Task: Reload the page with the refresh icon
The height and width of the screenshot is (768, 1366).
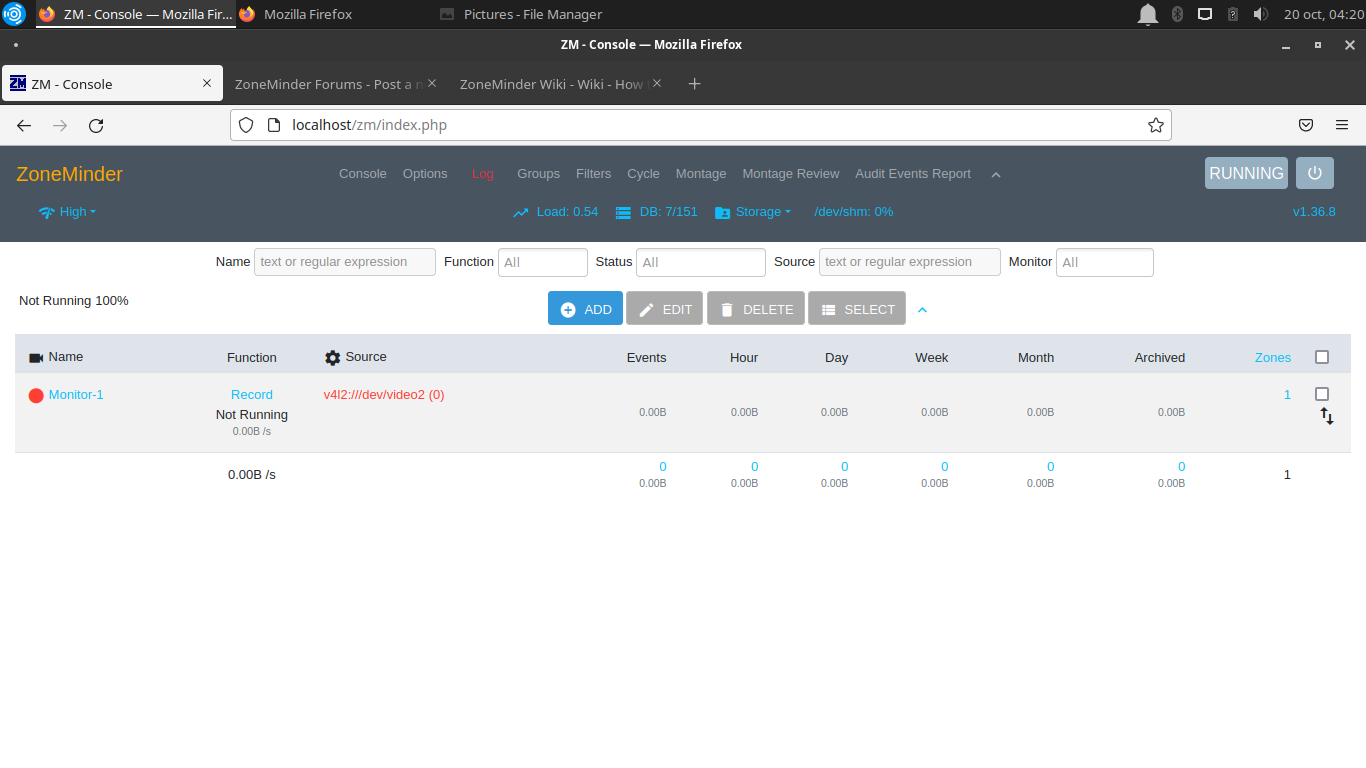Action: 96,125
